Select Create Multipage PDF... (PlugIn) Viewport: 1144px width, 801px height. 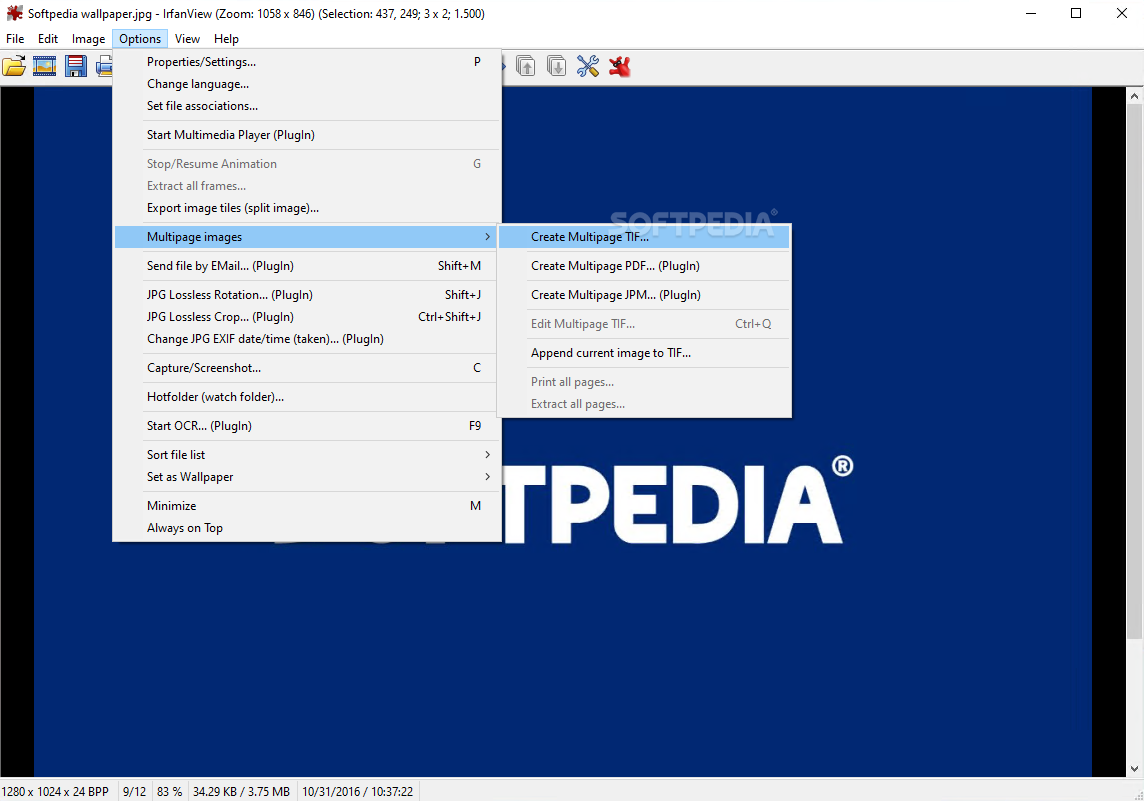coord(644,266)
